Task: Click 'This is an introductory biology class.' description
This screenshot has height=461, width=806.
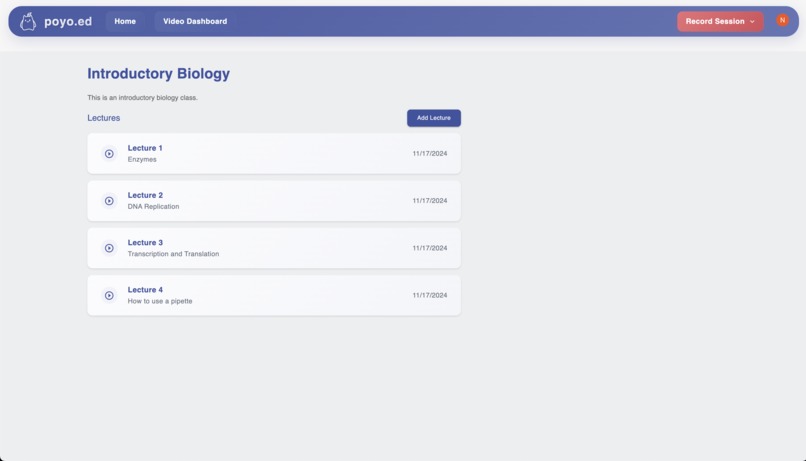Action: pos(142,98)
